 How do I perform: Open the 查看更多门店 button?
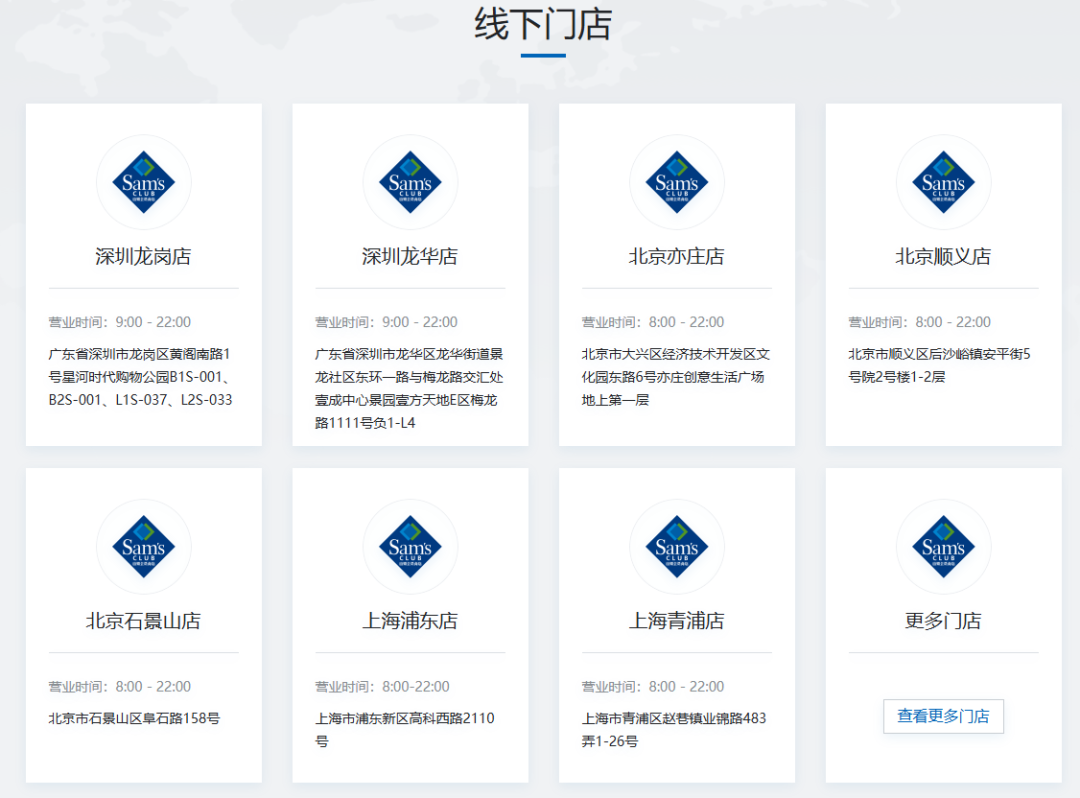point(943,716)
